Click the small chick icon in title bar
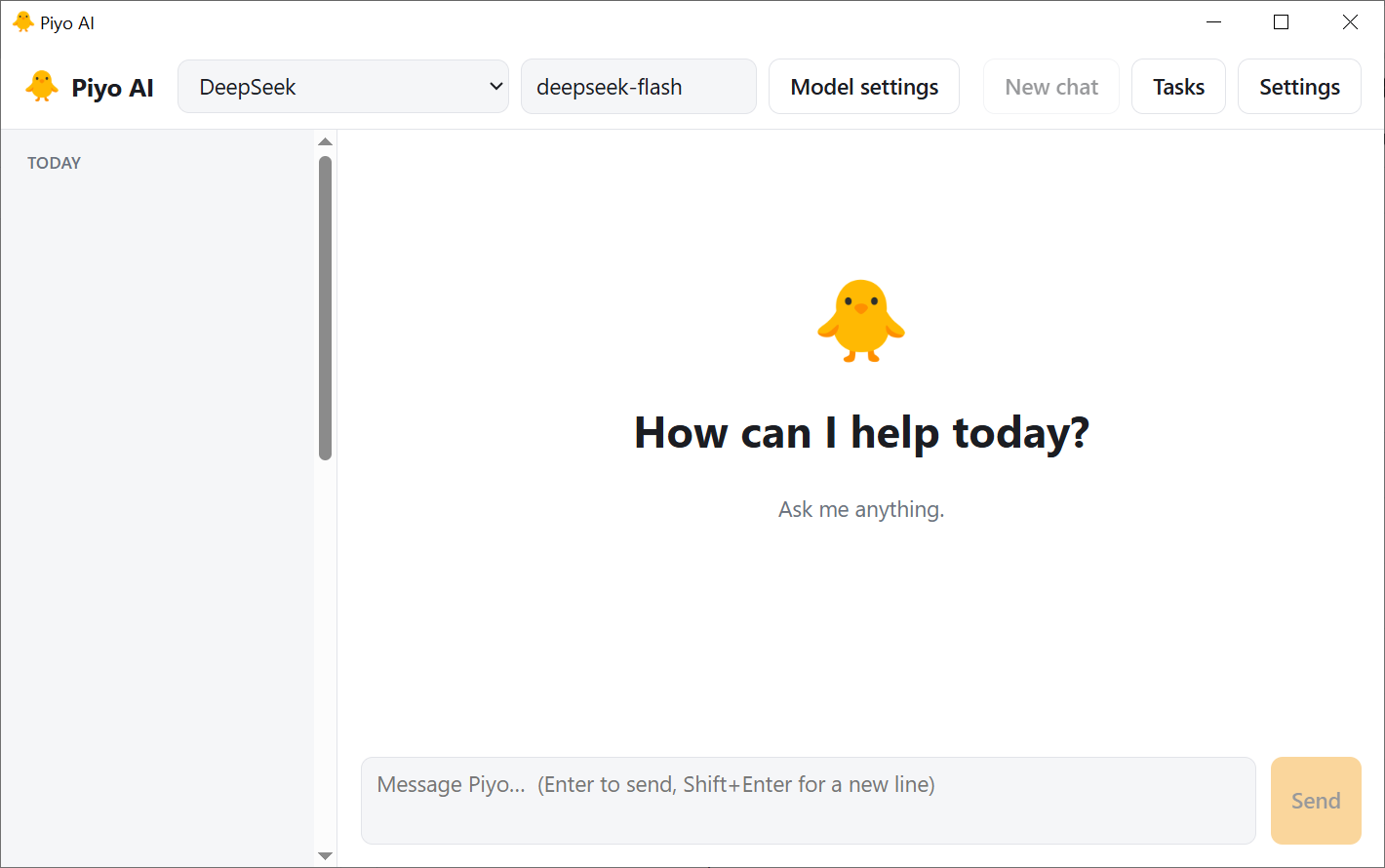Screen dimensions: 1385x868 22,22
